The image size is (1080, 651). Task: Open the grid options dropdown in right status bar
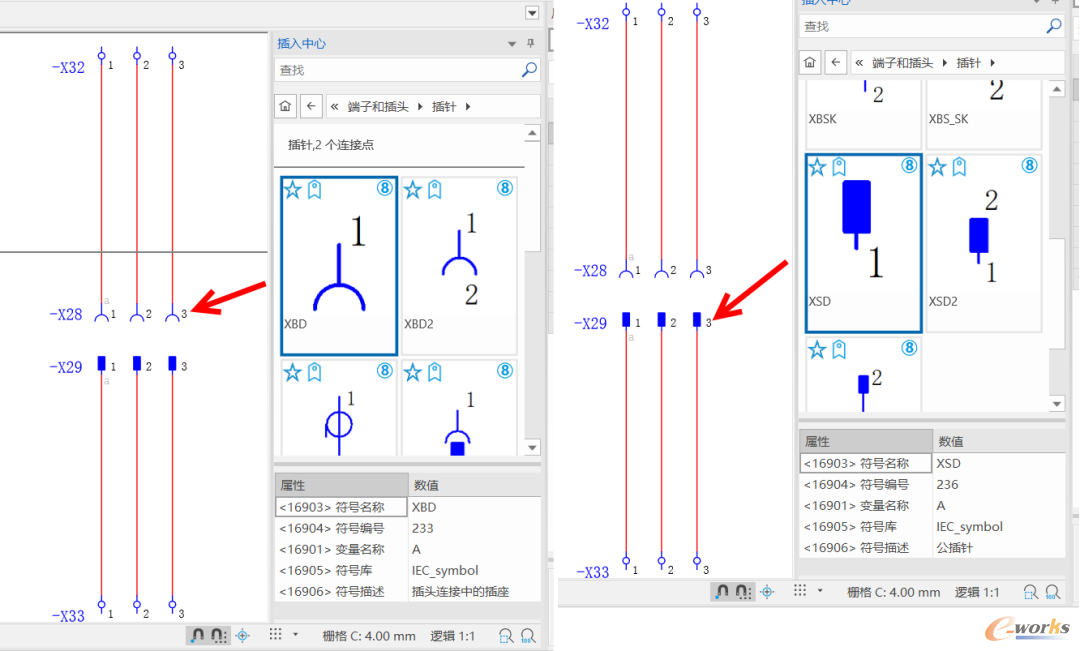click(820, 590)
